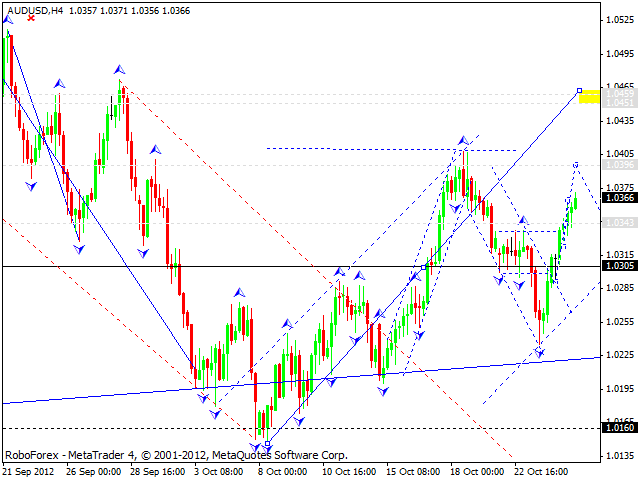Click the gray 1.0343 price label
Screen dimensions: 640x480
pyautogui.click(x=619, y=222)
